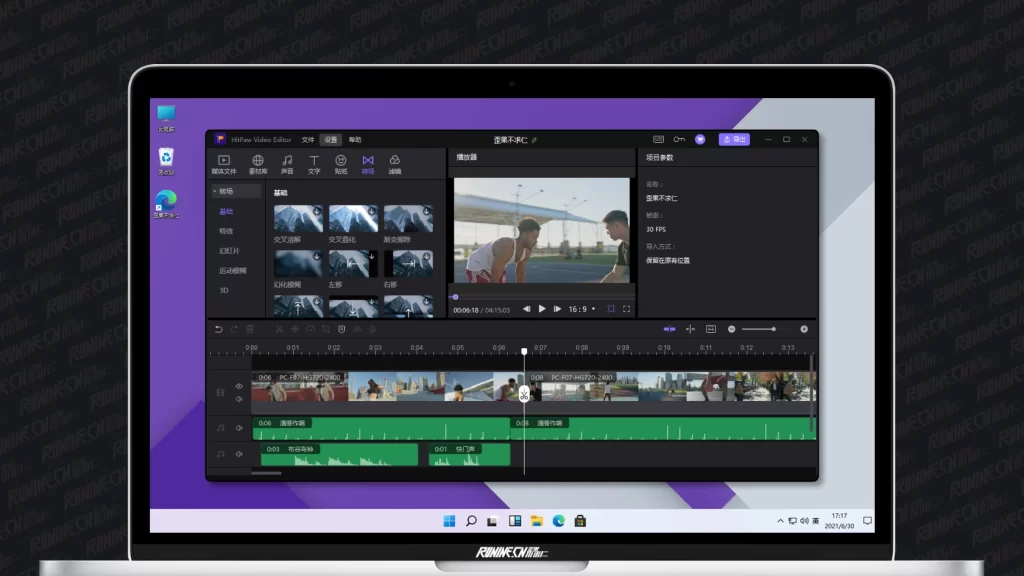
Task: Mute the first audio track
Action: tap(239, 428)
